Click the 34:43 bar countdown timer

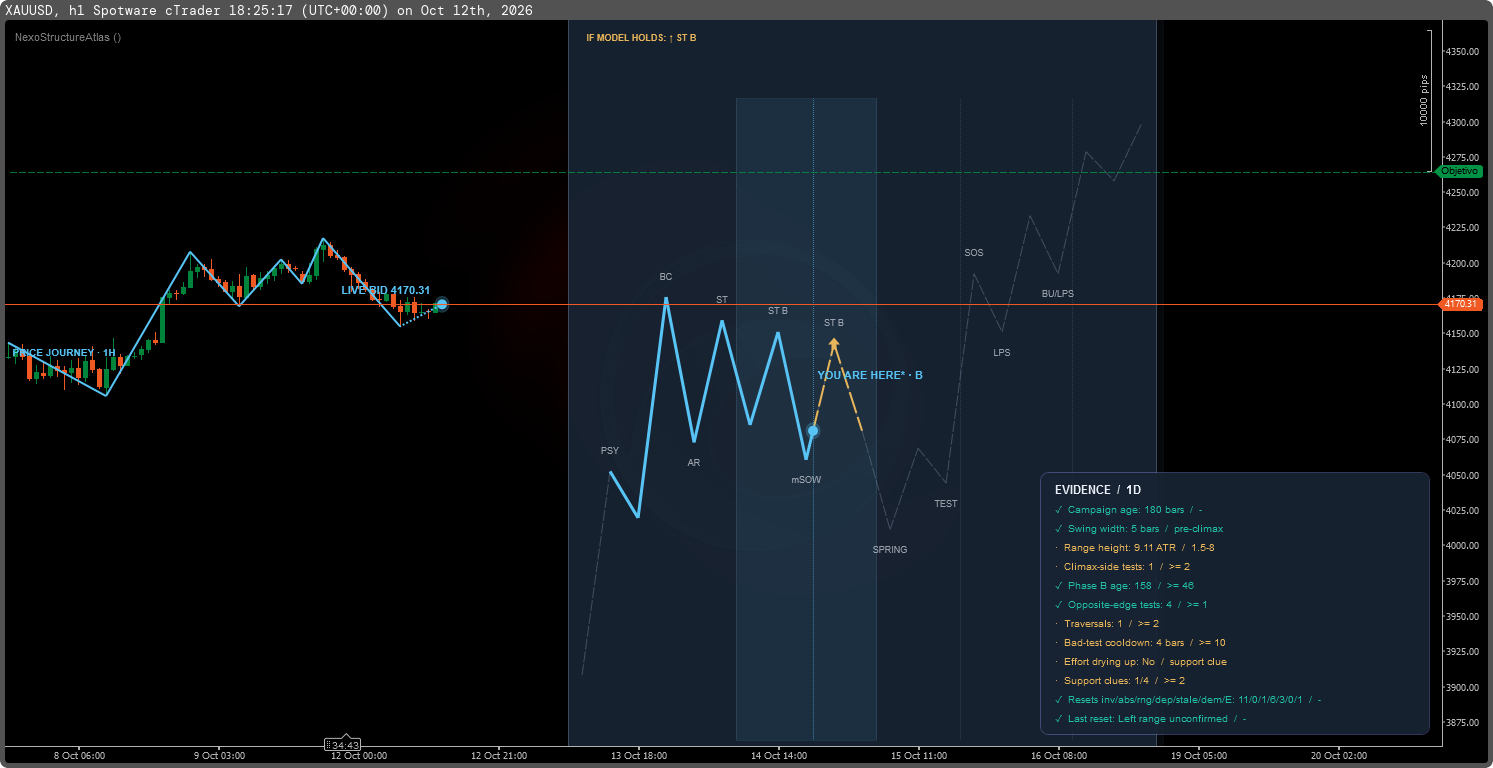tap(343, 745)
